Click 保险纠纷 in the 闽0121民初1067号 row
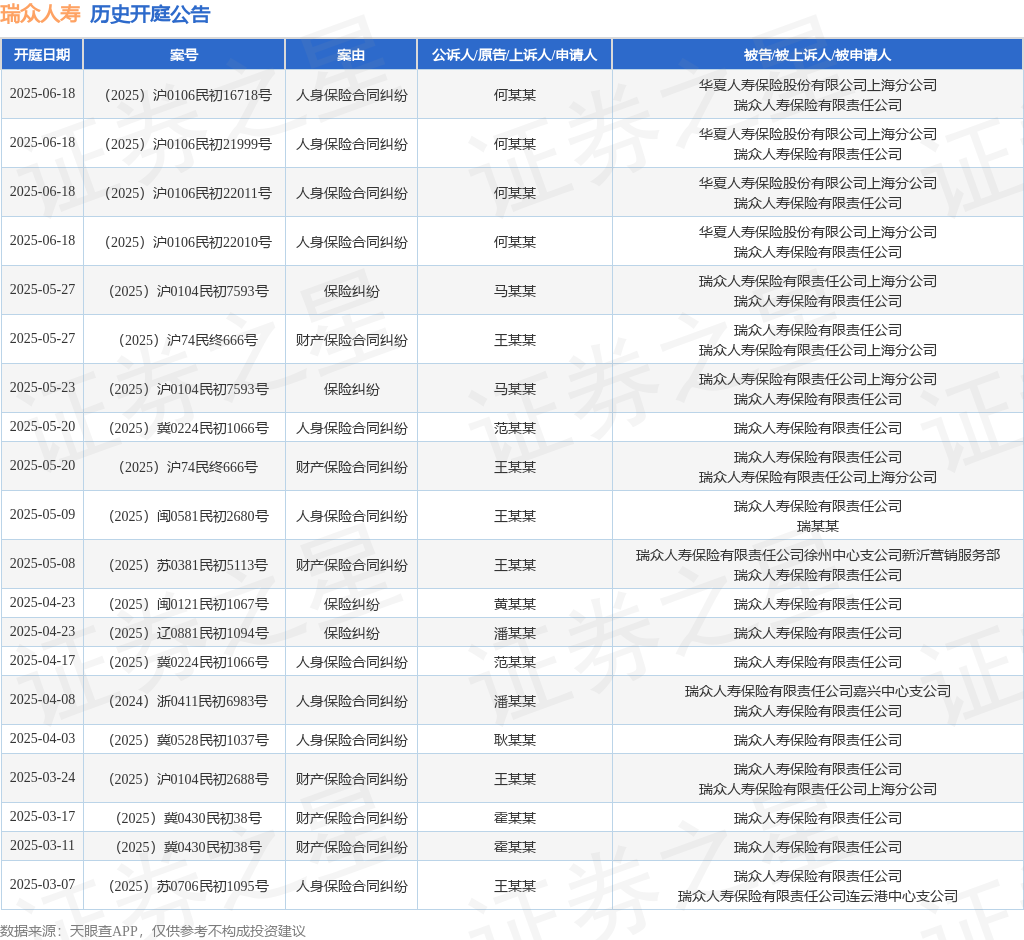This screenshot has width=1024, height=940. click(351, 604)
